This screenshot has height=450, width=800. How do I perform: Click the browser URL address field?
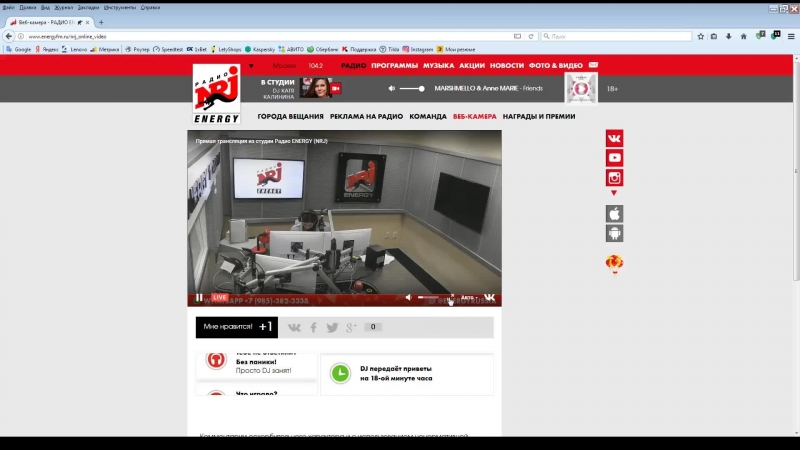265,36
